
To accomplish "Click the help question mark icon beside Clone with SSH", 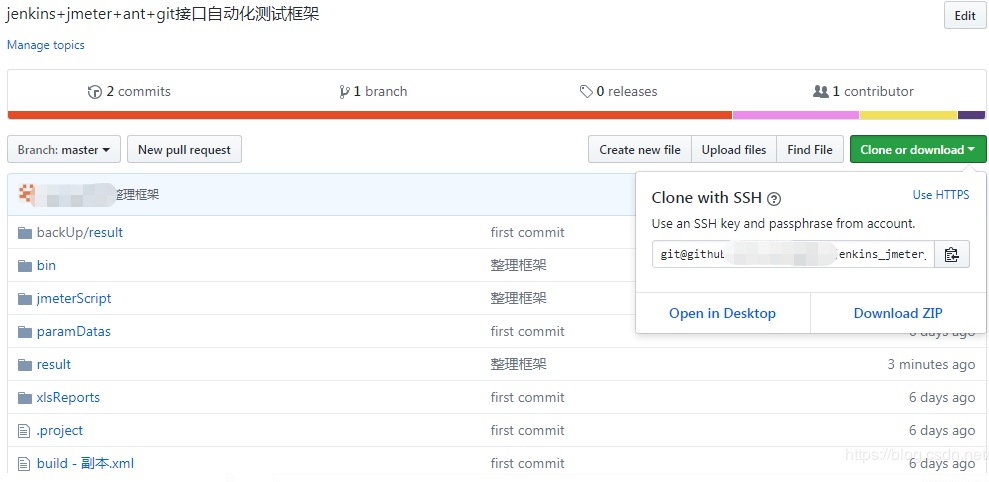I will click(x=774, y=199).
